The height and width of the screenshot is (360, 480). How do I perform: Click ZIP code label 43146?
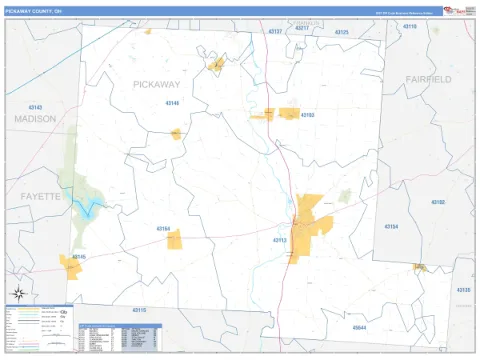point(172,103)
